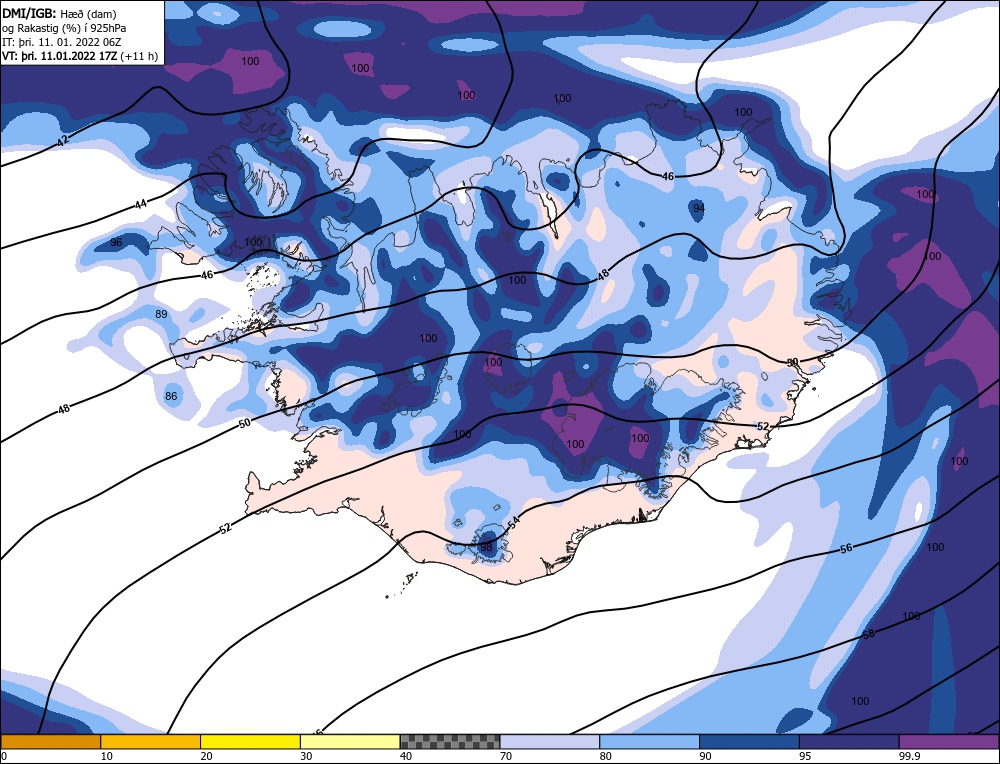Image resolution: width=1000 pixels, height=764 pixels.
Task: Click the 'DMI/IGB: Hæð (dam)' title line
Action: 60,13
